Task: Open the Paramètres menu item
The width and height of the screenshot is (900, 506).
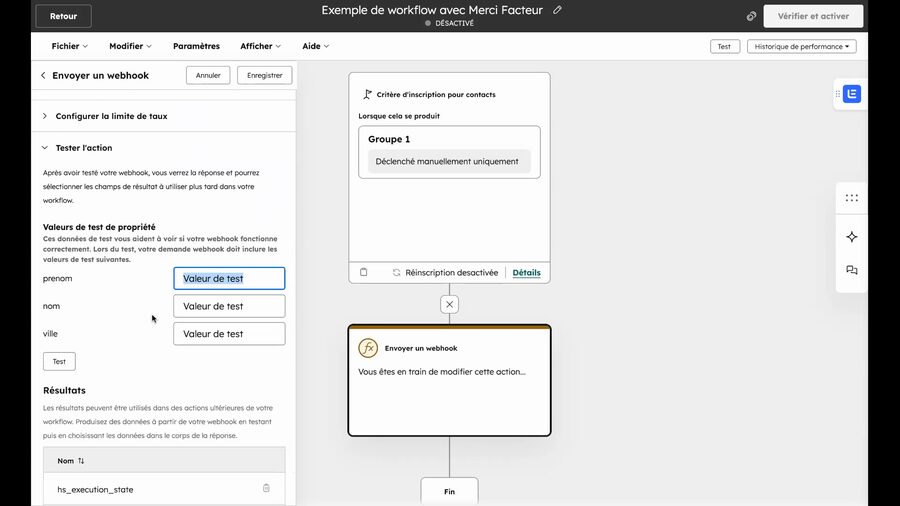Action: point(196,46)
